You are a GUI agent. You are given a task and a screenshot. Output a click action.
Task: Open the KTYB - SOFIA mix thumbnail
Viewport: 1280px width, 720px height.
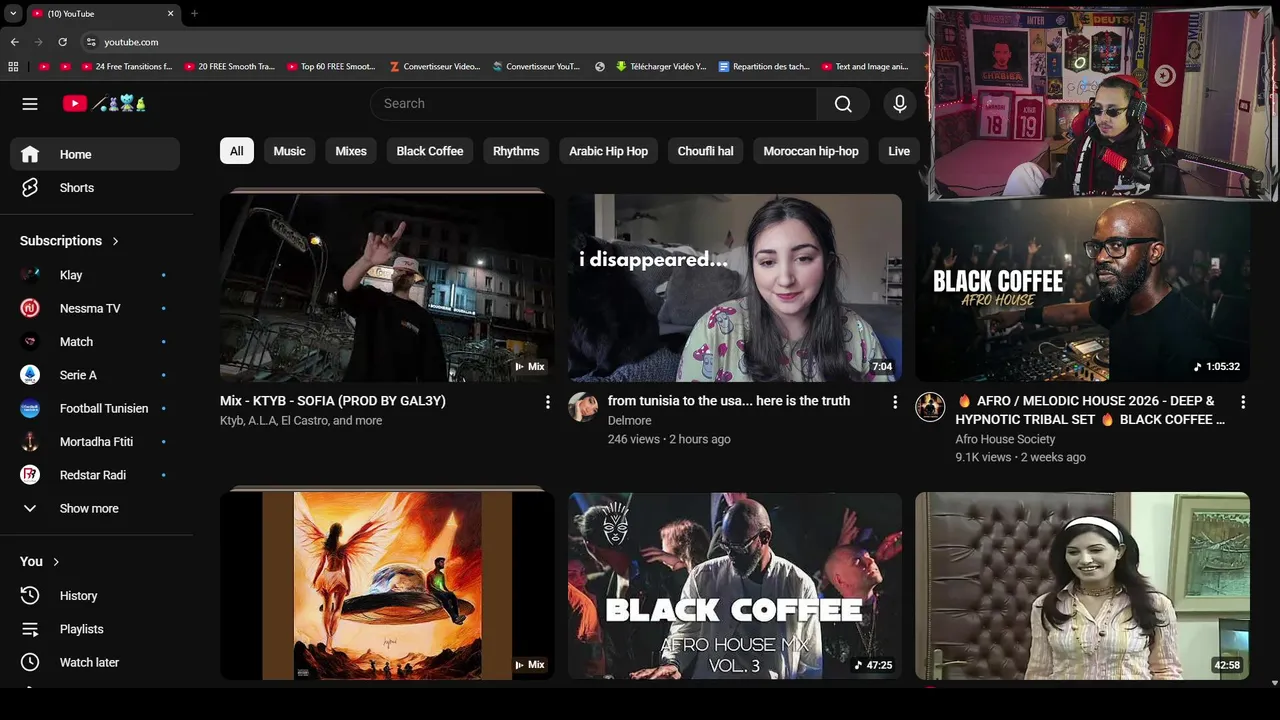click(387, 287)
